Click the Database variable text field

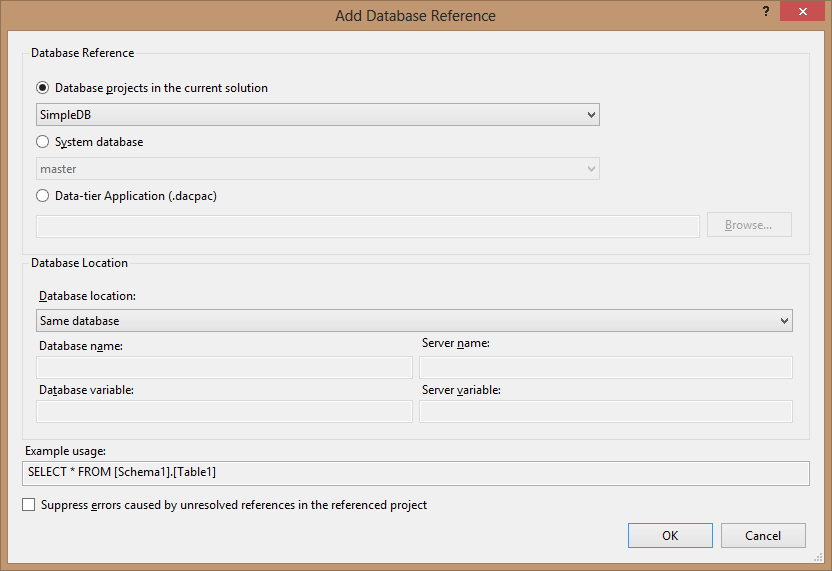tap(224, 411)
